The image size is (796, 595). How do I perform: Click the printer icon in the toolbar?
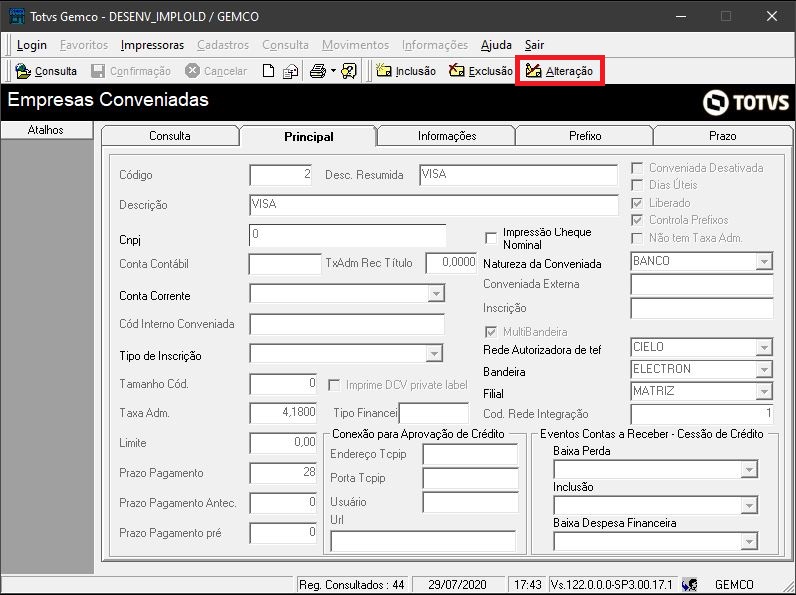pos(318,71)
